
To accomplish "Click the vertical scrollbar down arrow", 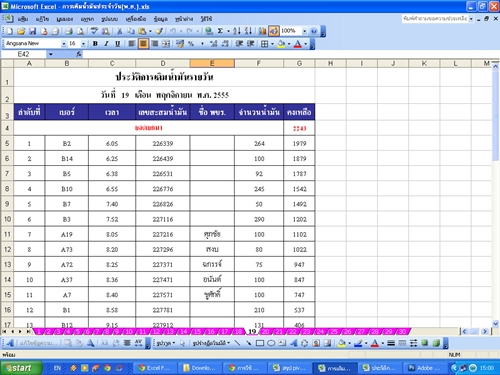I will [495, 323].
